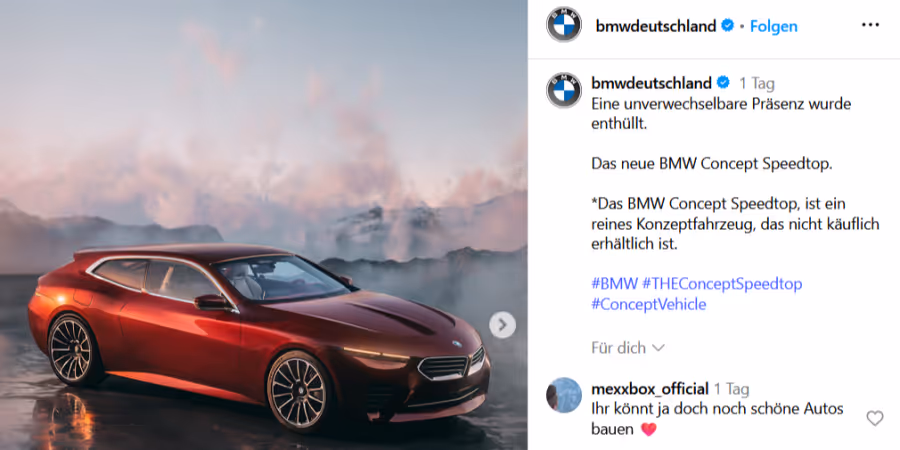The image size is (900, 450).
Task: Open bmwdeutschland username in the caption
Action: point(651,83)
